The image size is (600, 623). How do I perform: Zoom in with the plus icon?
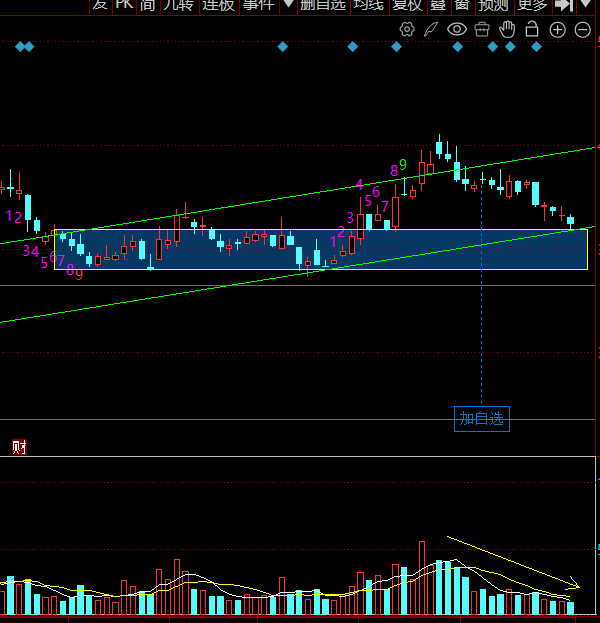[557, 30]
